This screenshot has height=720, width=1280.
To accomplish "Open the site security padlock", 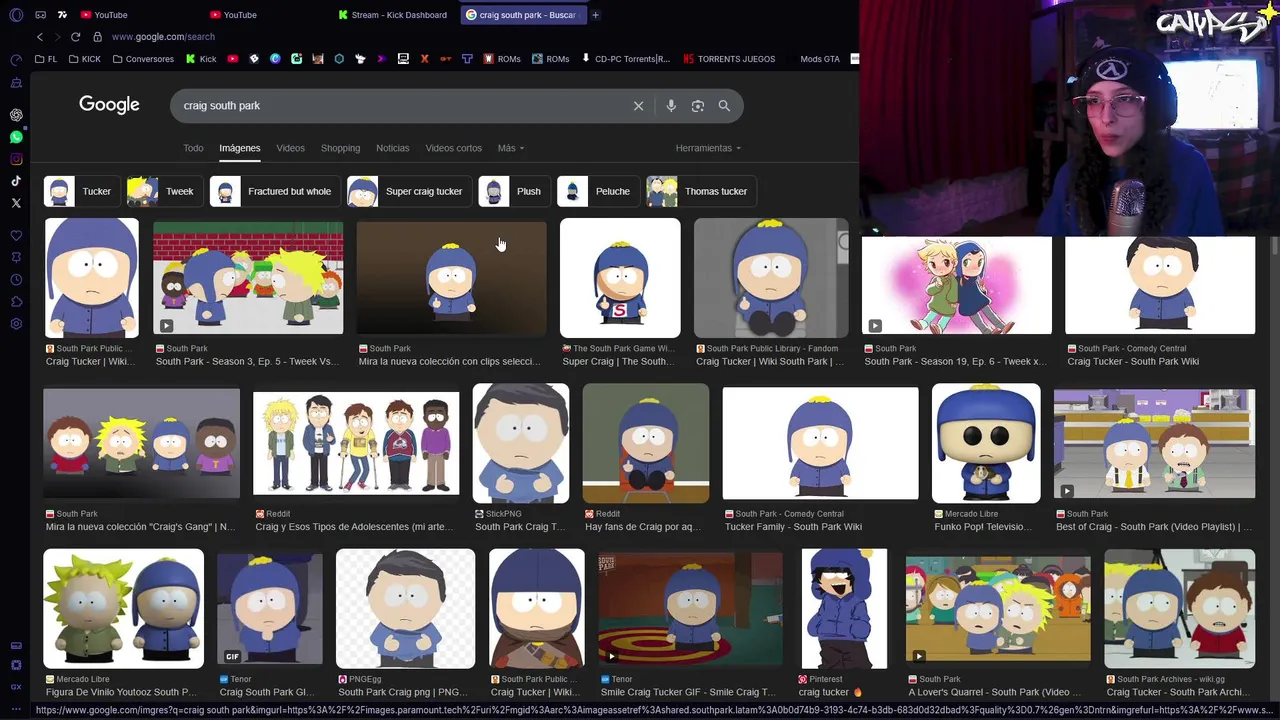I will click(x=97, y=37).
